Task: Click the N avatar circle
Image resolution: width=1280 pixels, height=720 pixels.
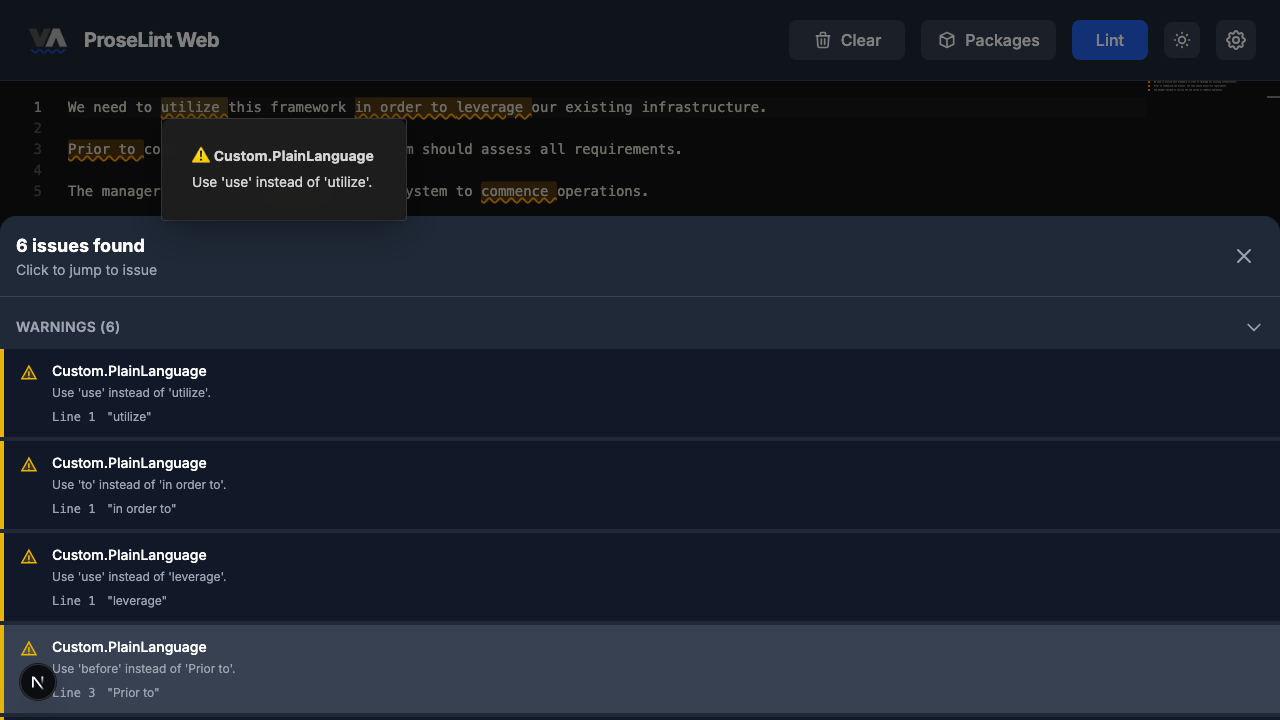Action: [37, 682]
